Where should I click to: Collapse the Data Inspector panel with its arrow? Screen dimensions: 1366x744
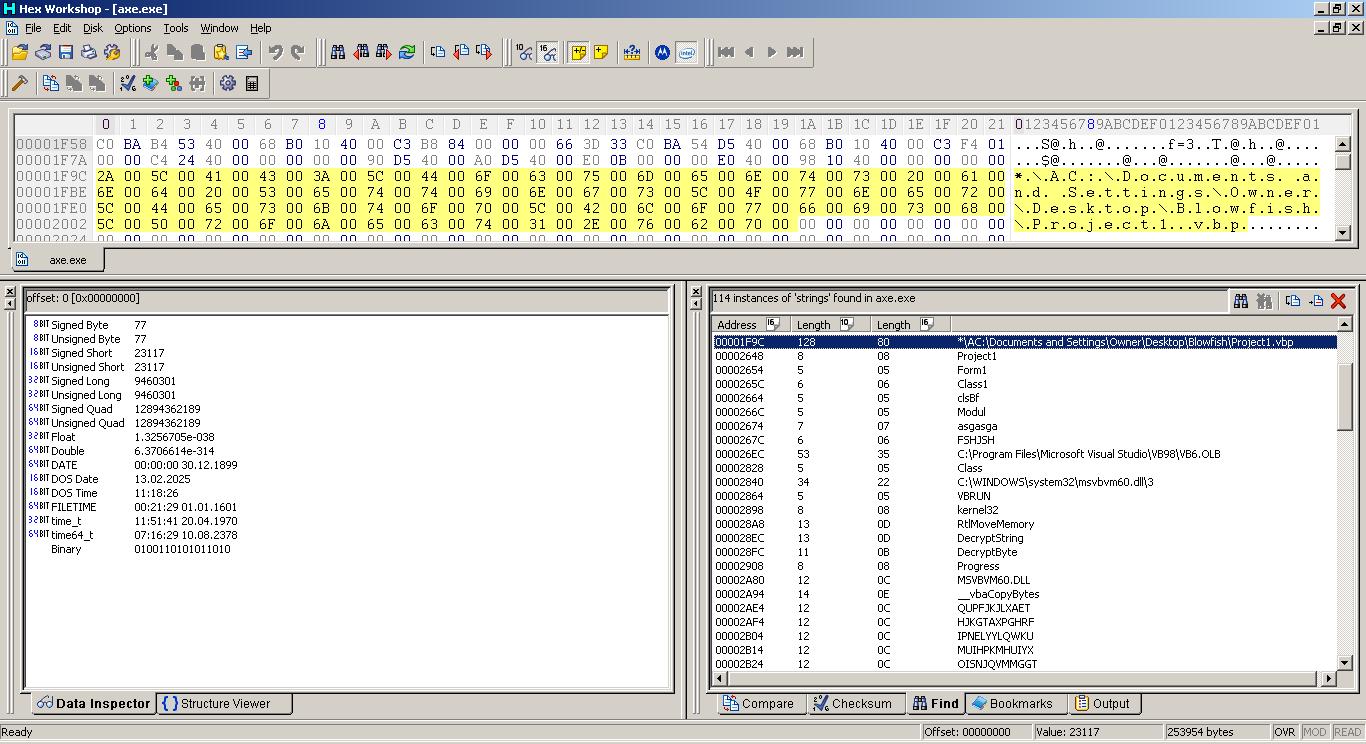click(10, 305)
